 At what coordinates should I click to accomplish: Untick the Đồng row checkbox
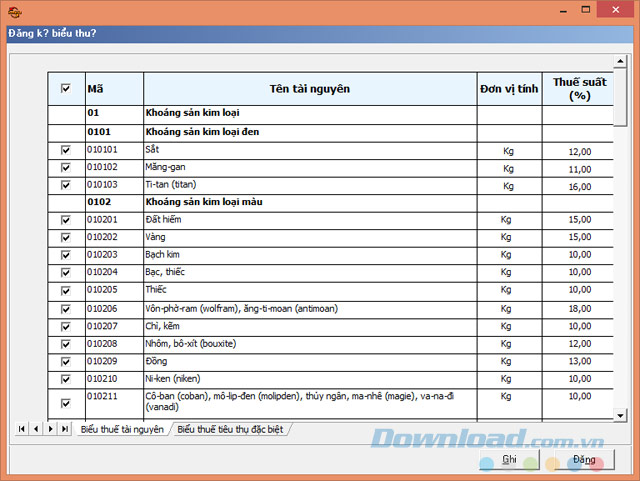click(x=66, y=361)
